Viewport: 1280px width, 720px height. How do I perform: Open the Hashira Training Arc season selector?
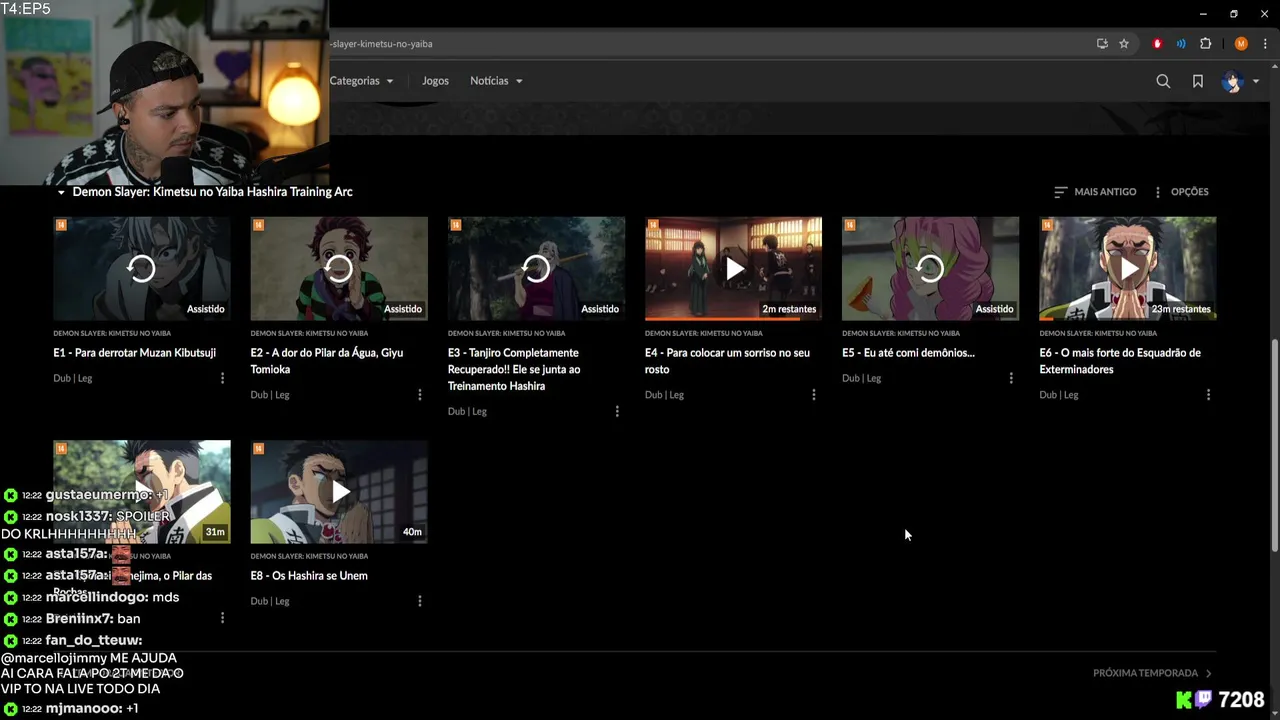pyautogui.click(x=204, y=192)
